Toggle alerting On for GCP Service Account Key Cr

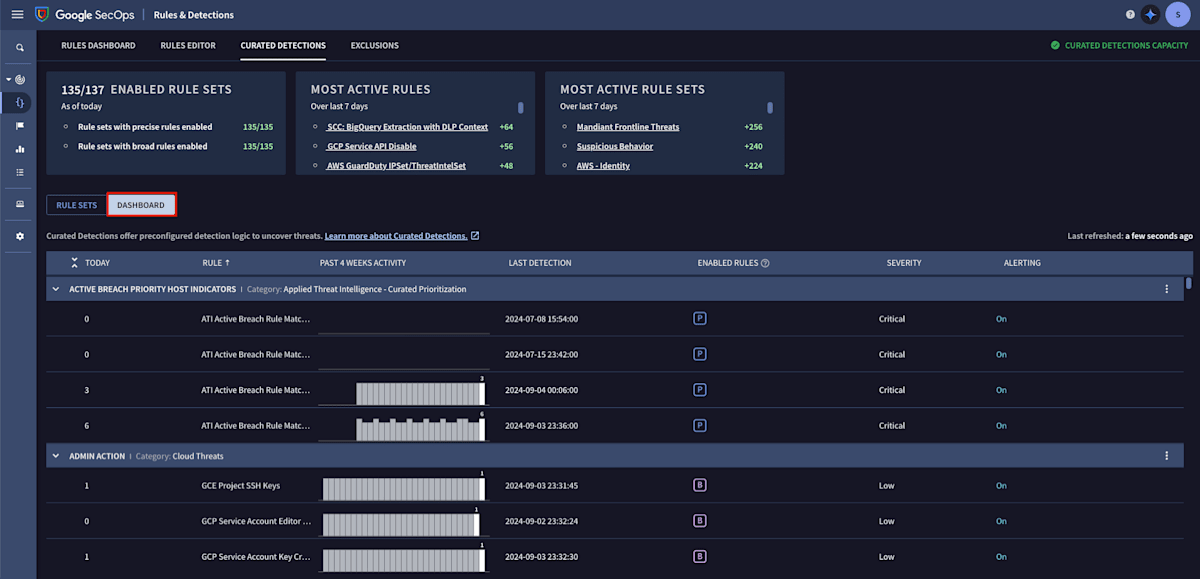tap(1001, 556)
